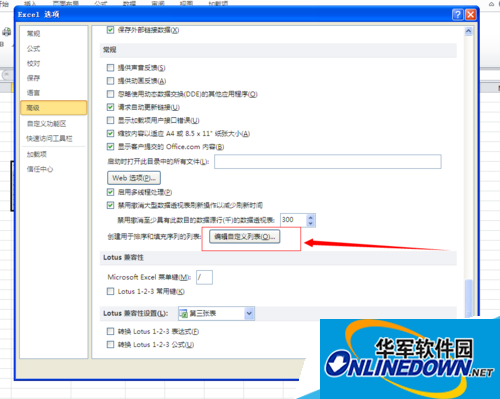Open the 保存 options category

click(34, 78)
